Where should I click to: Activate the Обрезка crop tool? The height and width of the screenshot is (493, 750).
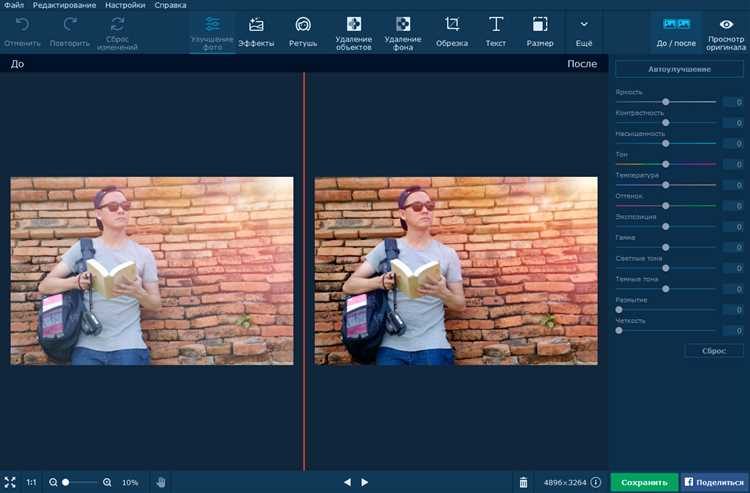[x=452, y=31]
